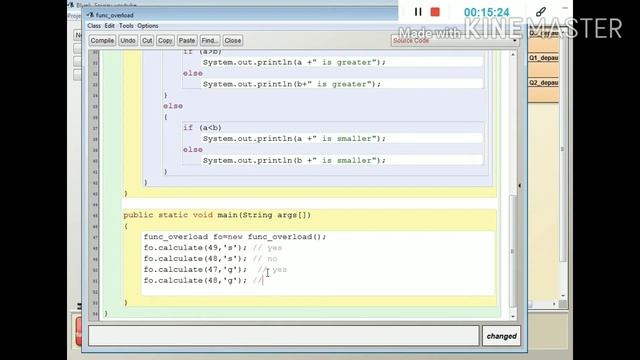The height and width of the screenshot is (360, 640).
Task: Open the Source Code view dropdown
Action: pos(455,40)
